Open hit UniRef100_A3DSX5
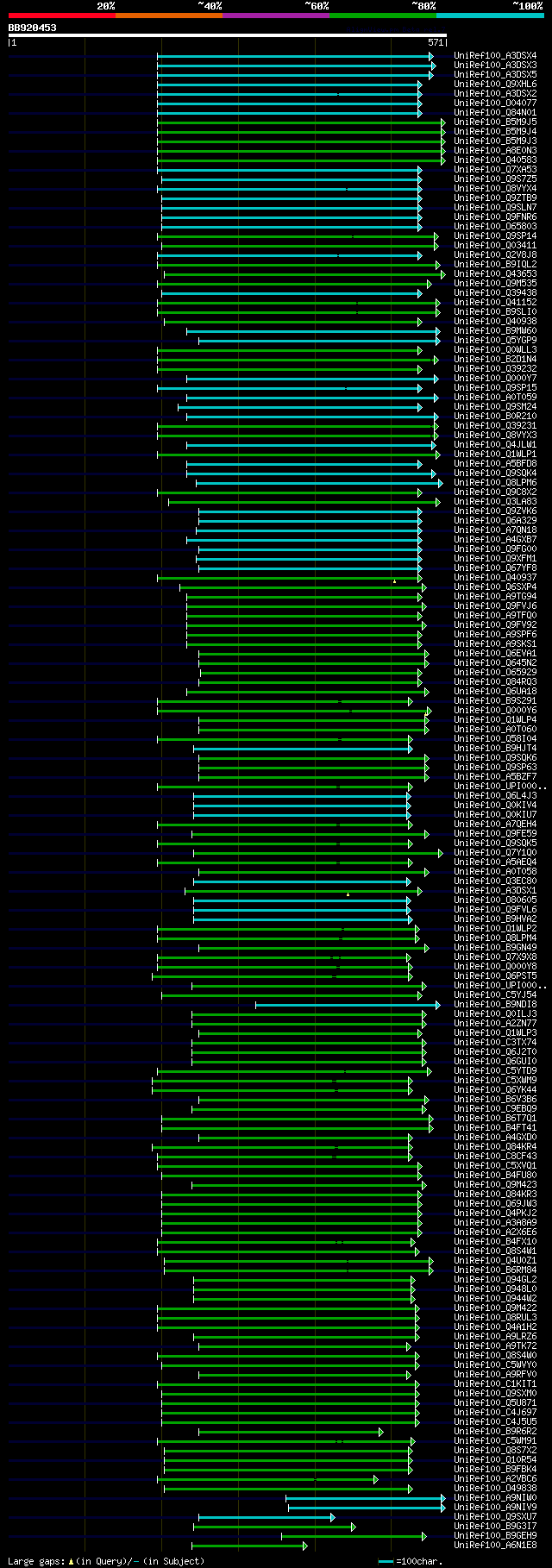Viewport: 552px width, 1568px height. 495,75
